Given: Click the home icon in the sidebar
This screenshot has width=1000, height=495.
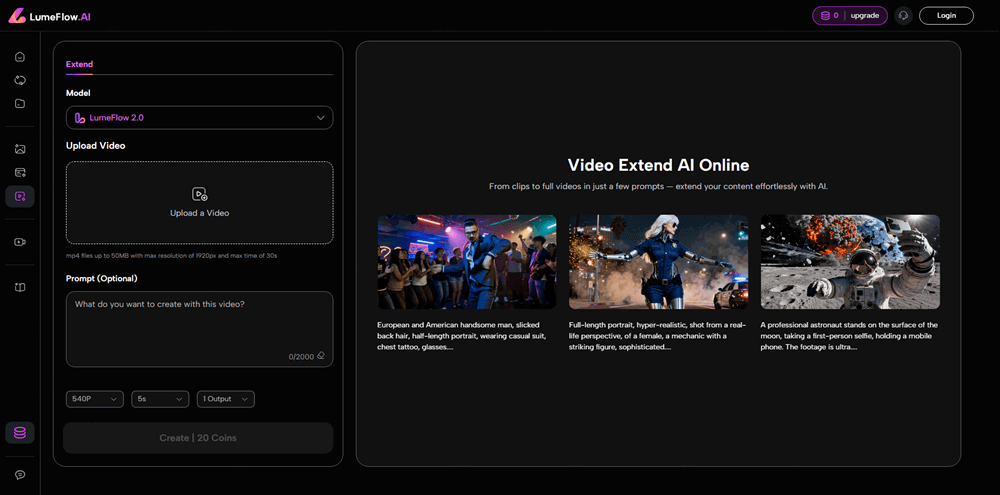Looking at the screenshot, I should coord(20,56).
